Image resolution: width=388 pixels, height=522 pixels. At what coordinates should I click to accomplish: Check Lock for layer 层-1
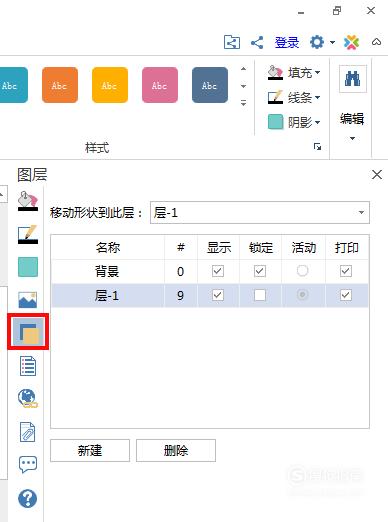pos(260,295)
